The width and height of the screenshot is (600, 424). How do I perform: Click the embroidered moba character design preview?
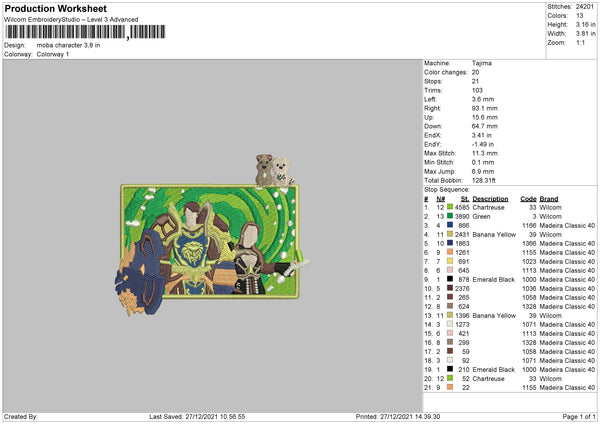pyautogui.click(x=212, y=235)
